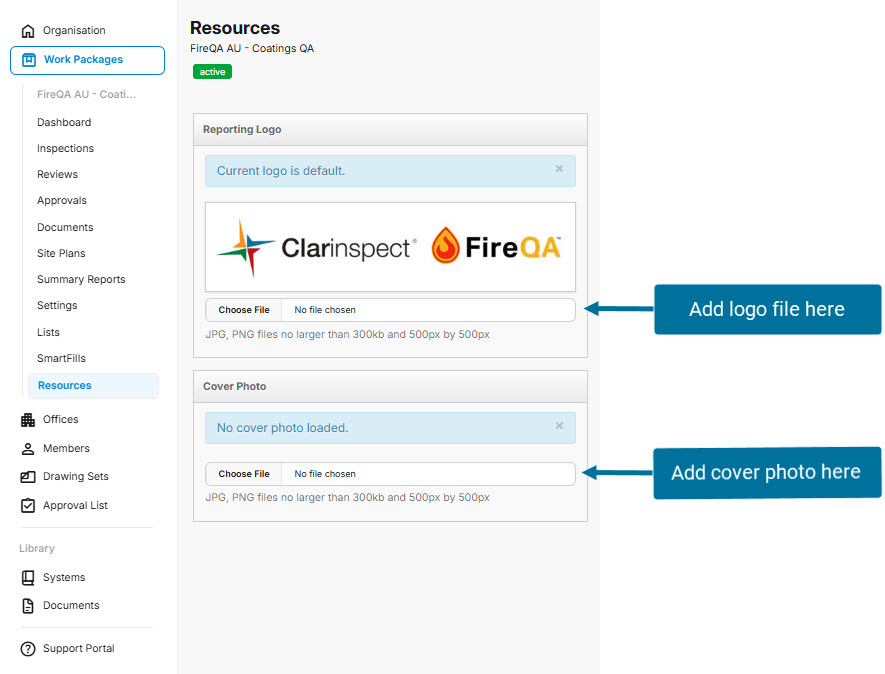
Task: Click the Work Packages box icon
Action: pos(29,60)
